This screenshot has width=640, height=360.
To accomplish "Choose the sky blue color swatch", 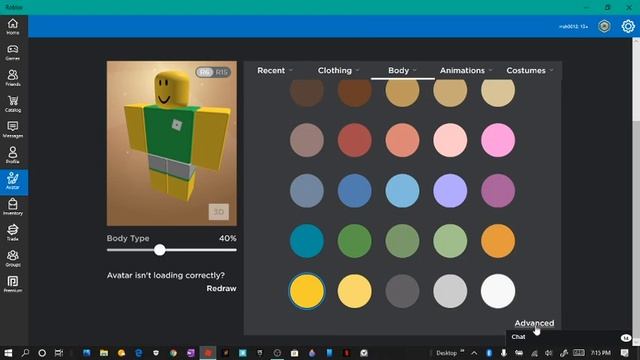I will click(x=402, y=191).
